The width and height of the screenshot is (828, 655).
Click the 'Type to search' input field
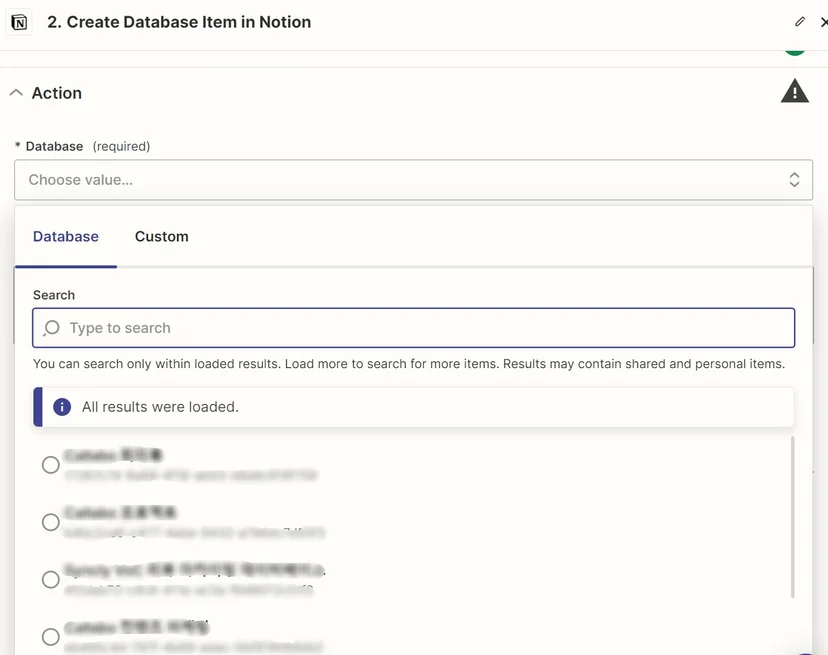pyautogui.click(x=413, y=328)
